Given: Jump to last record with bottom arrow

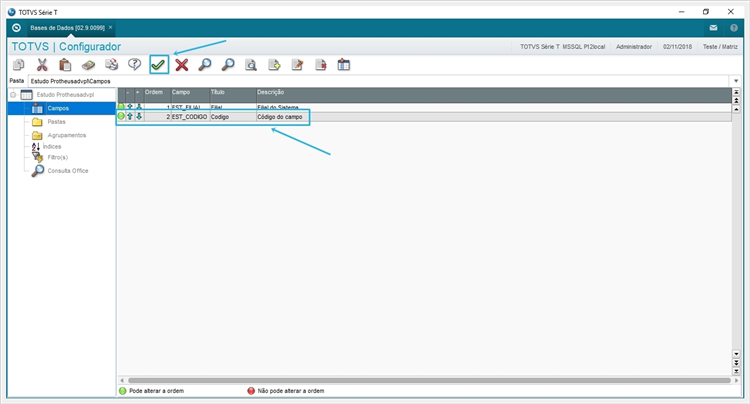Looking at the screenshot, I should [736, 371].
